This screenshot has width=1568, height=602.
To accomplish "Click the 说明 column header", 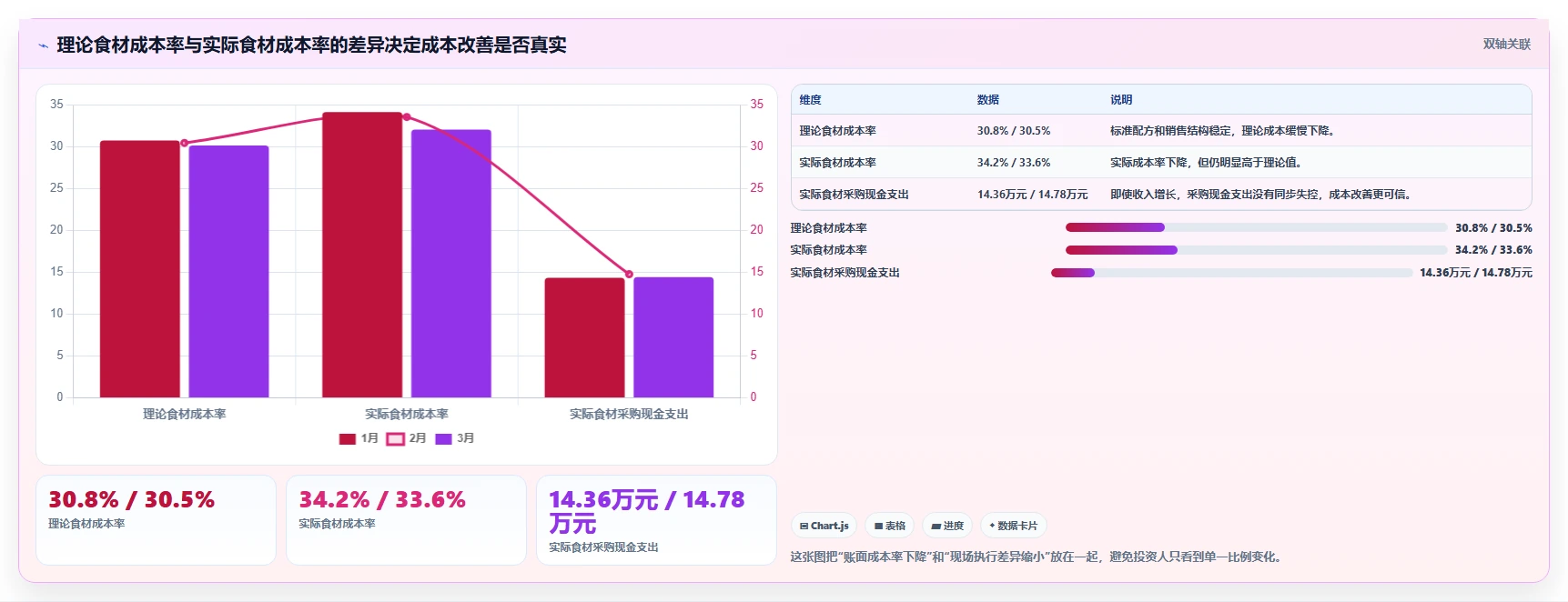I will pos(1121,100).
